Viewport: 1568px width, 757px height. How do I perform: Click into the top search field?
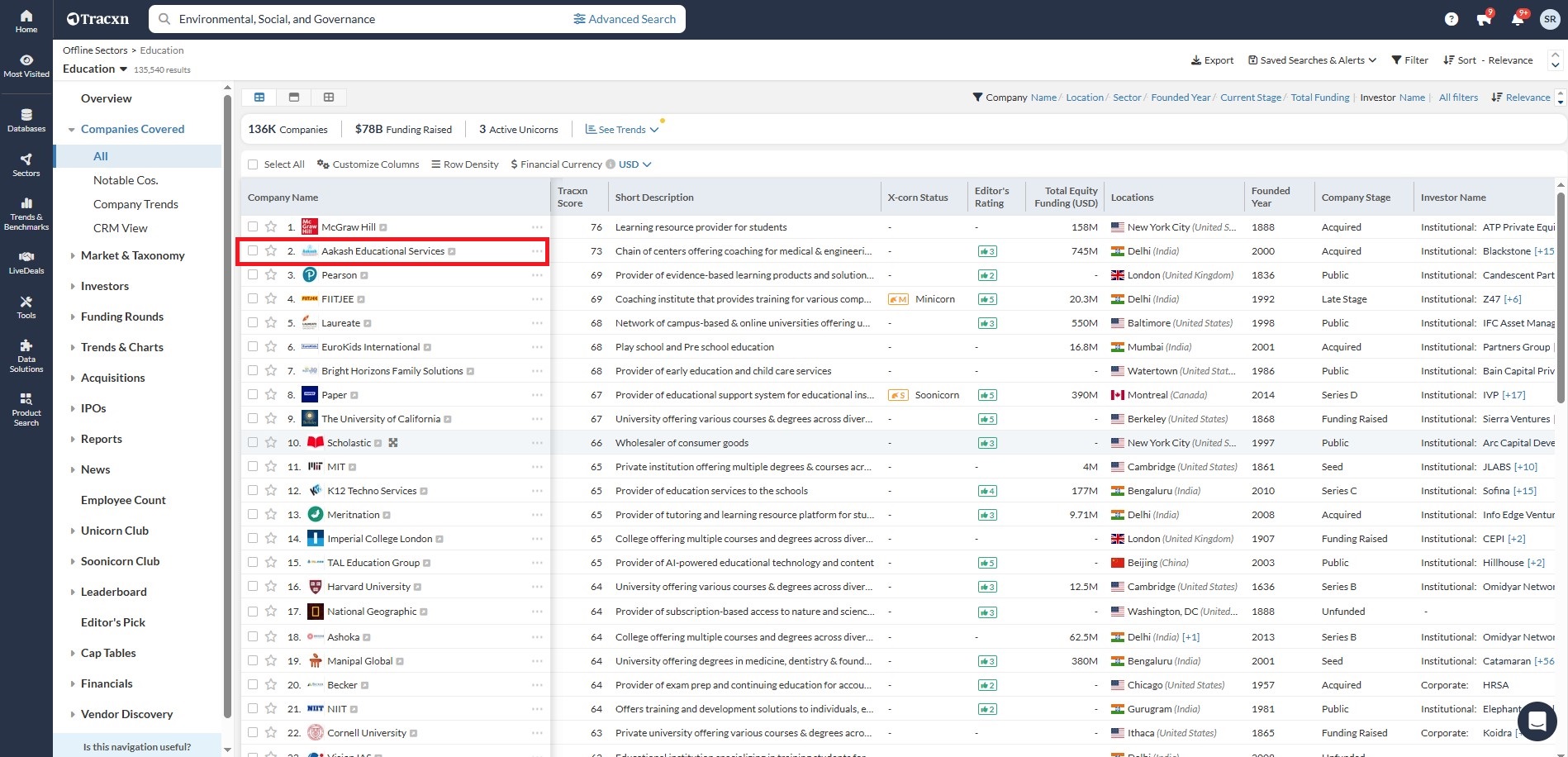click(x=363, y=19)
